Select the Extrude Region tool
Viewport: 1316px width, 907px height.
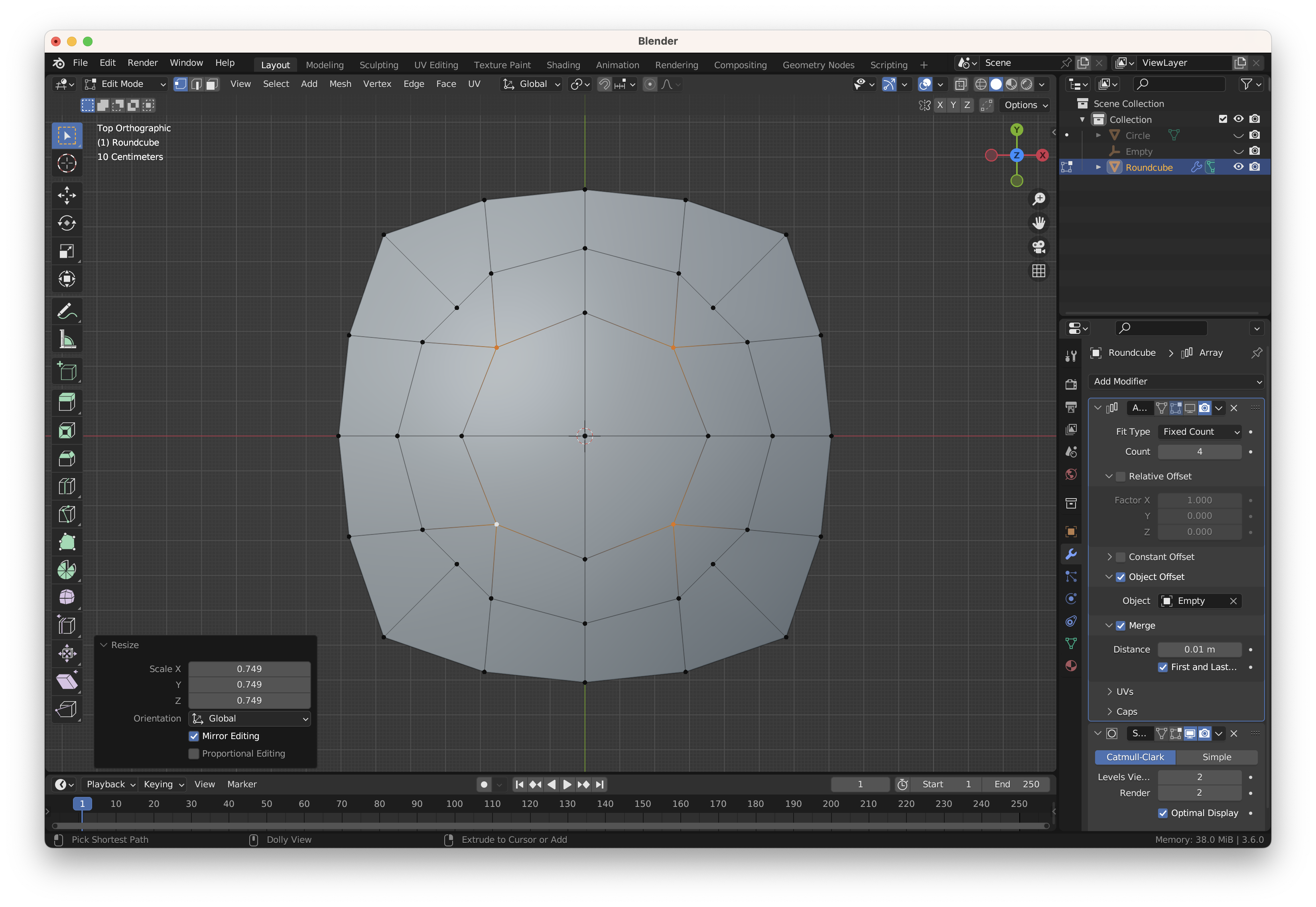click(67, 402)
